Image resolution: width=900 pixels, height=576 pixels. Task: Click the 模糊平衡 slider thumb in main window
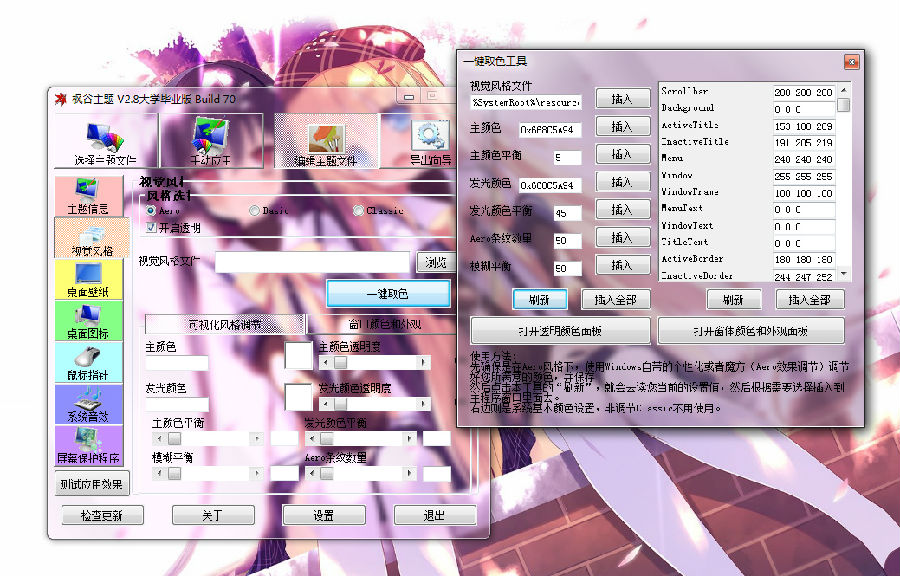(x=174, y=474)
